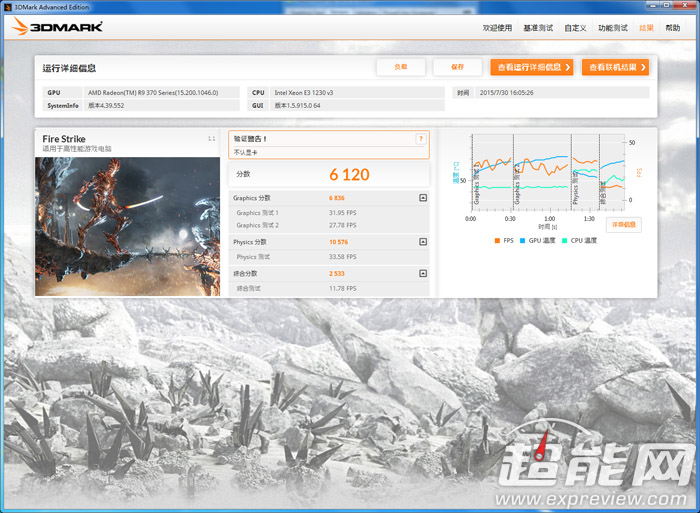Open the 欢迎使用 tab
This screenshot has width=700, height=513.
[x=497, y=28]
